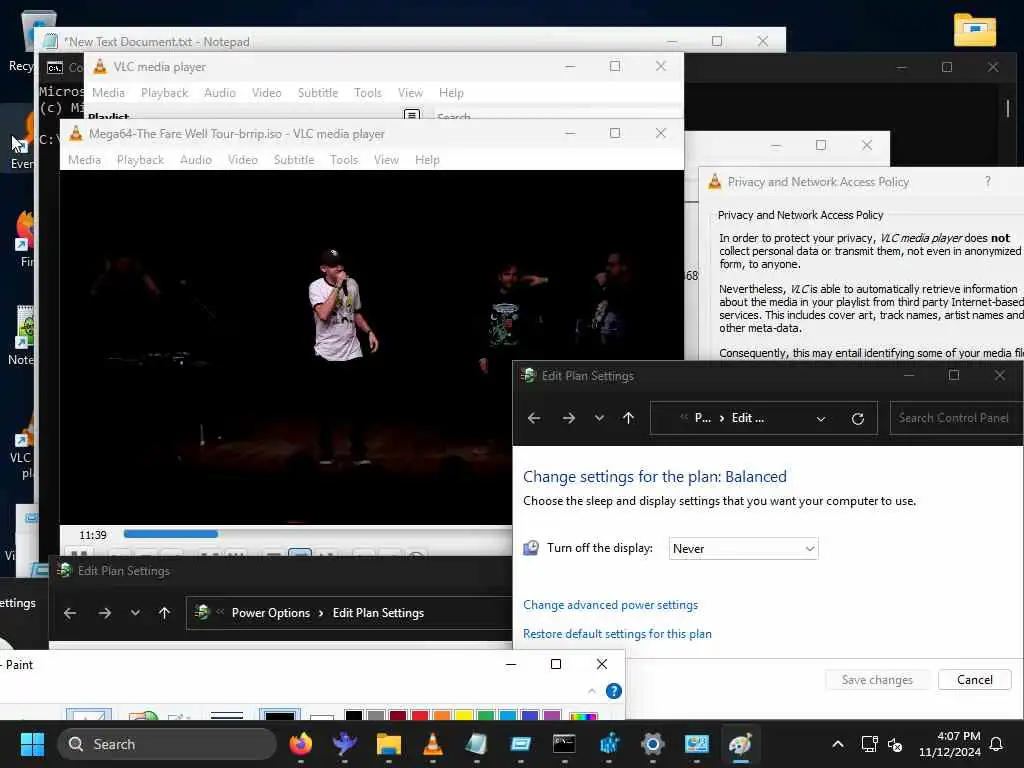Open the taskbar clock showing 4:07 PM
Viewport: 1024px width, 768px height.
click(950, 744)
